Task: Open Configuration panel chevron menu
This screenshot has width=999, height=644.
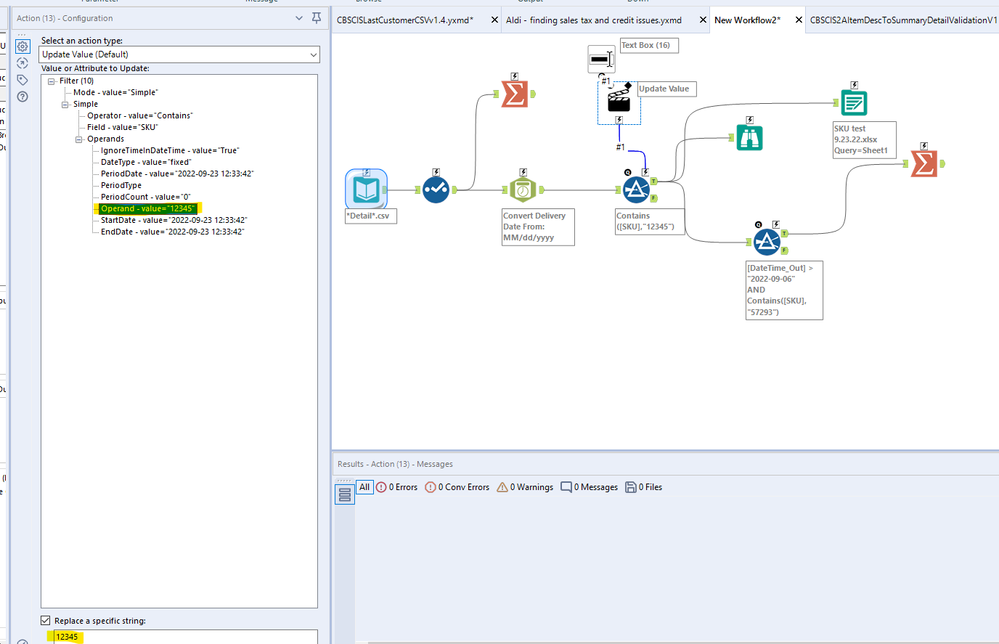Action: [x=299, y=18]
